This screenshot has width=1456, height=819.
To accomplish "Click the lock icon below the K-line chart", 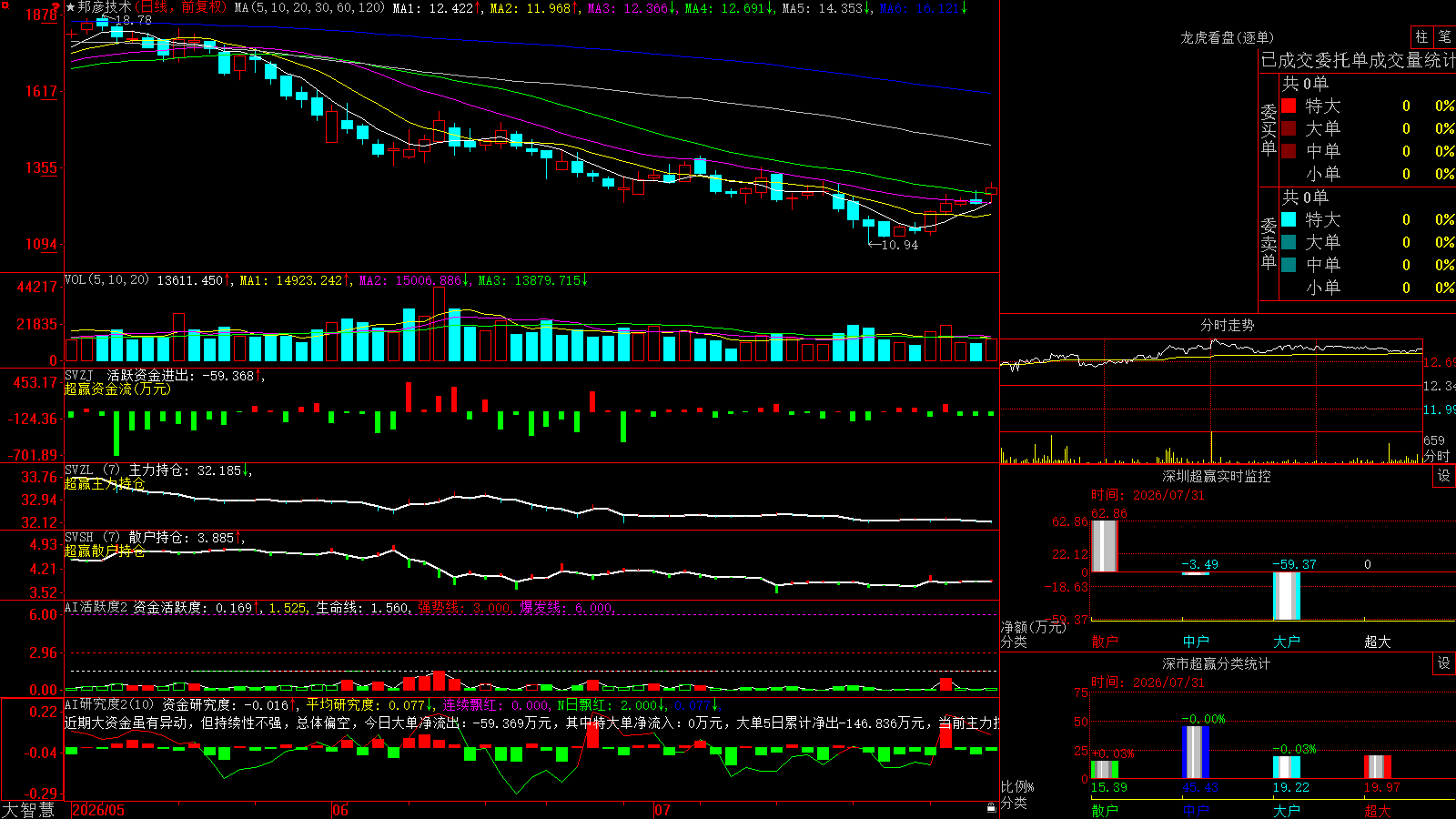I will click(x=991, y=807).
